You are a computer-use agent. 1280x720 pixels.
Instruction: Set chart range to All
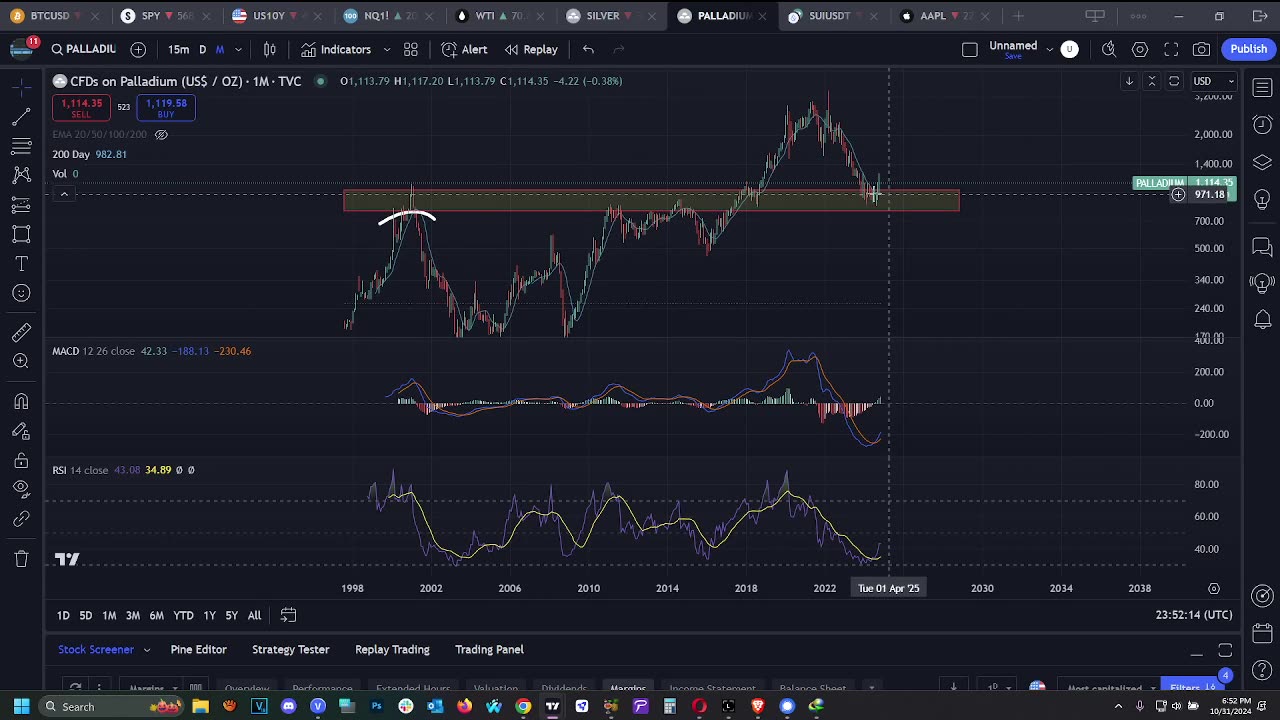(254, 615)
